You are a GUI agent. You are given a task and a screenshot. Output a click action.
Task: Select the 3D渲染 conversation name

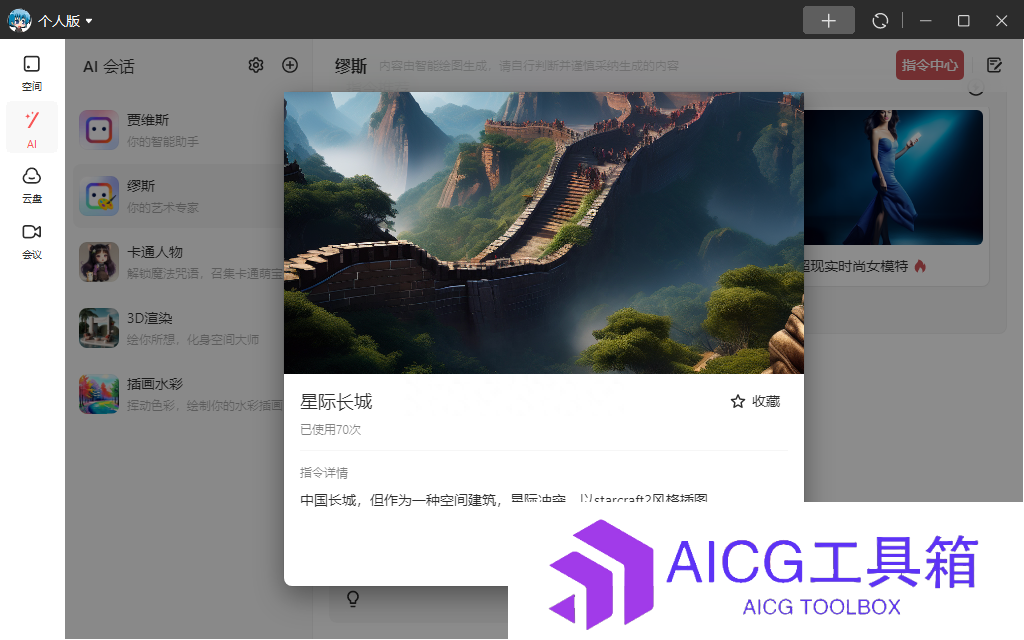[150, 318]
